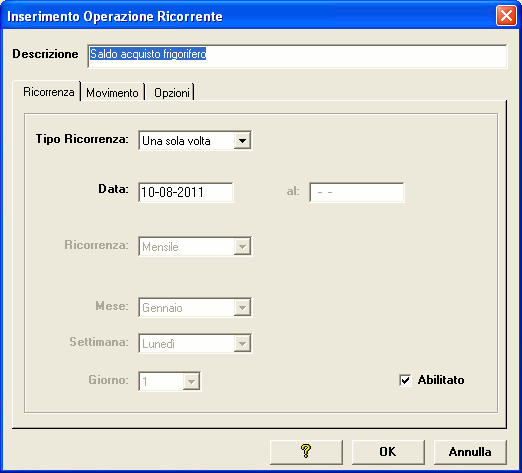Switch to the Movimento tab
The image size is (522, 473).
click(x=112, y=92)
